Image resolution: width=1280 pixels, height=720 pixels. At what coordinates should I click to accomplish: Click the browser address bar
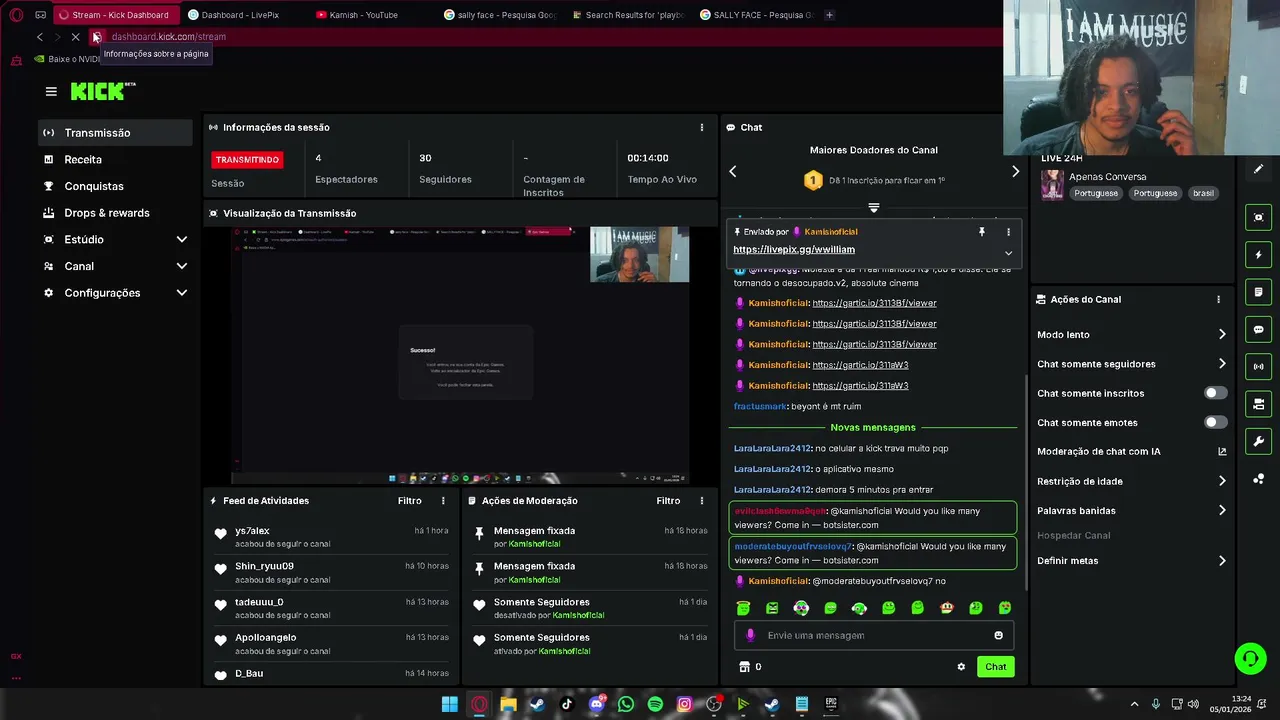click(x=550, y=37)
